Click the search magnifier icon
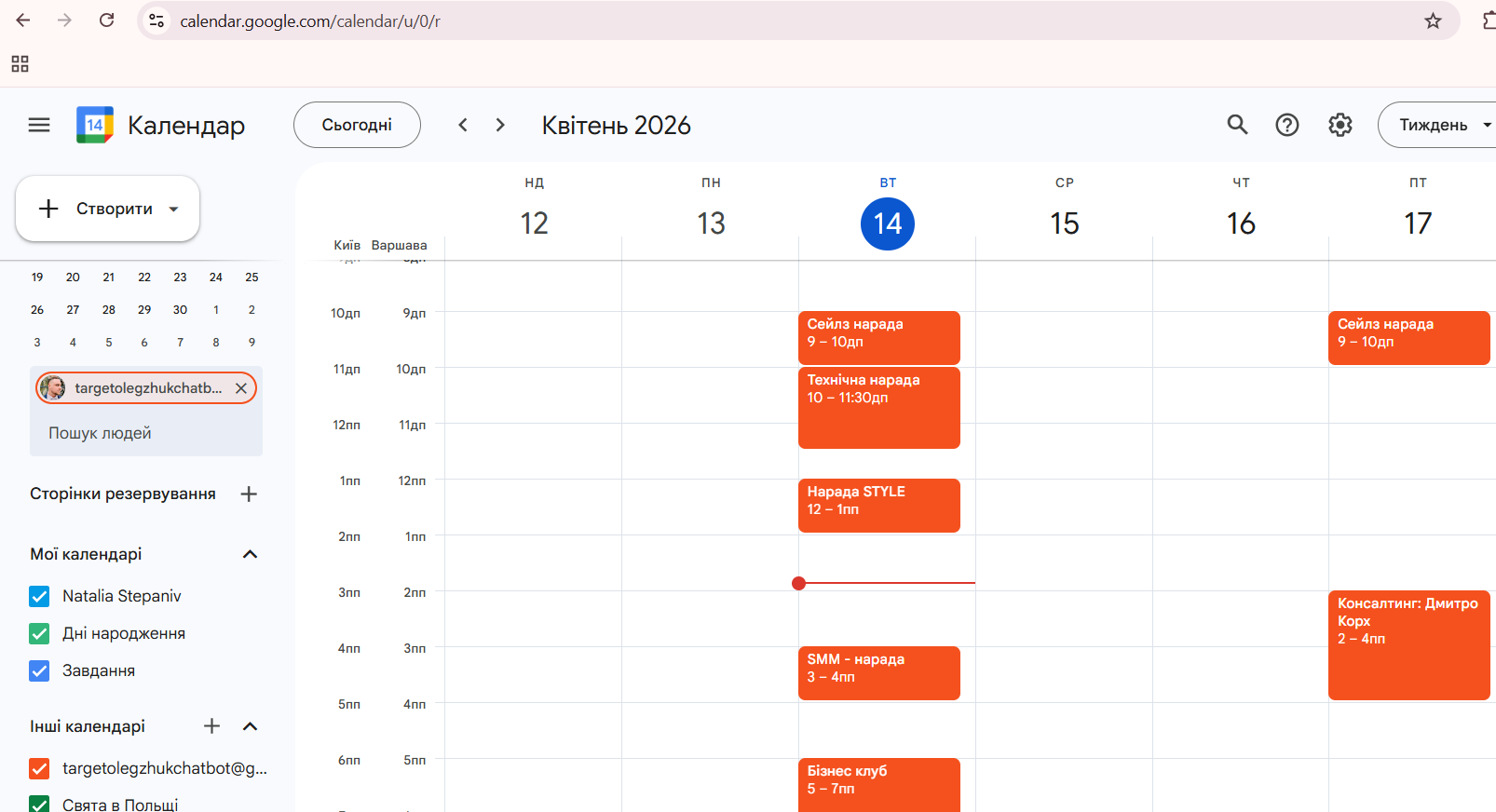Screen dimensions: 1496x812 tap(1237, 125)
